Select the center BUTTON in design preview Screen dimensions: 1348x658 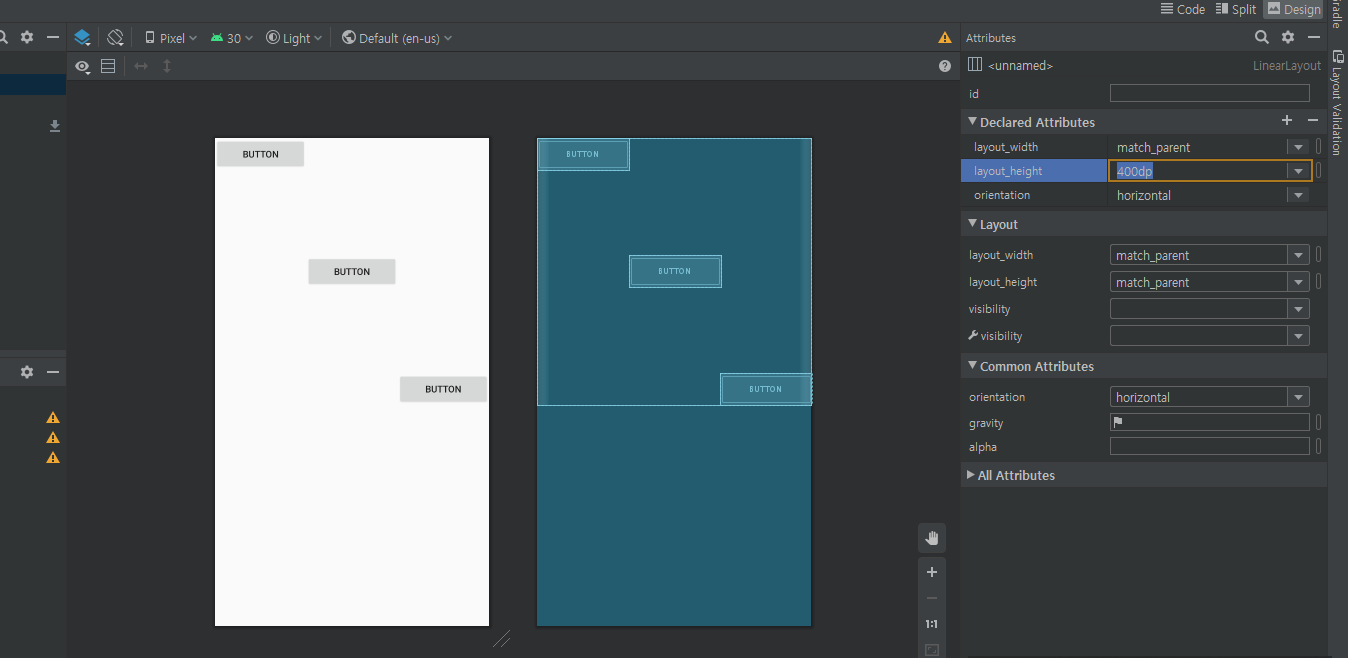[352, 271]
